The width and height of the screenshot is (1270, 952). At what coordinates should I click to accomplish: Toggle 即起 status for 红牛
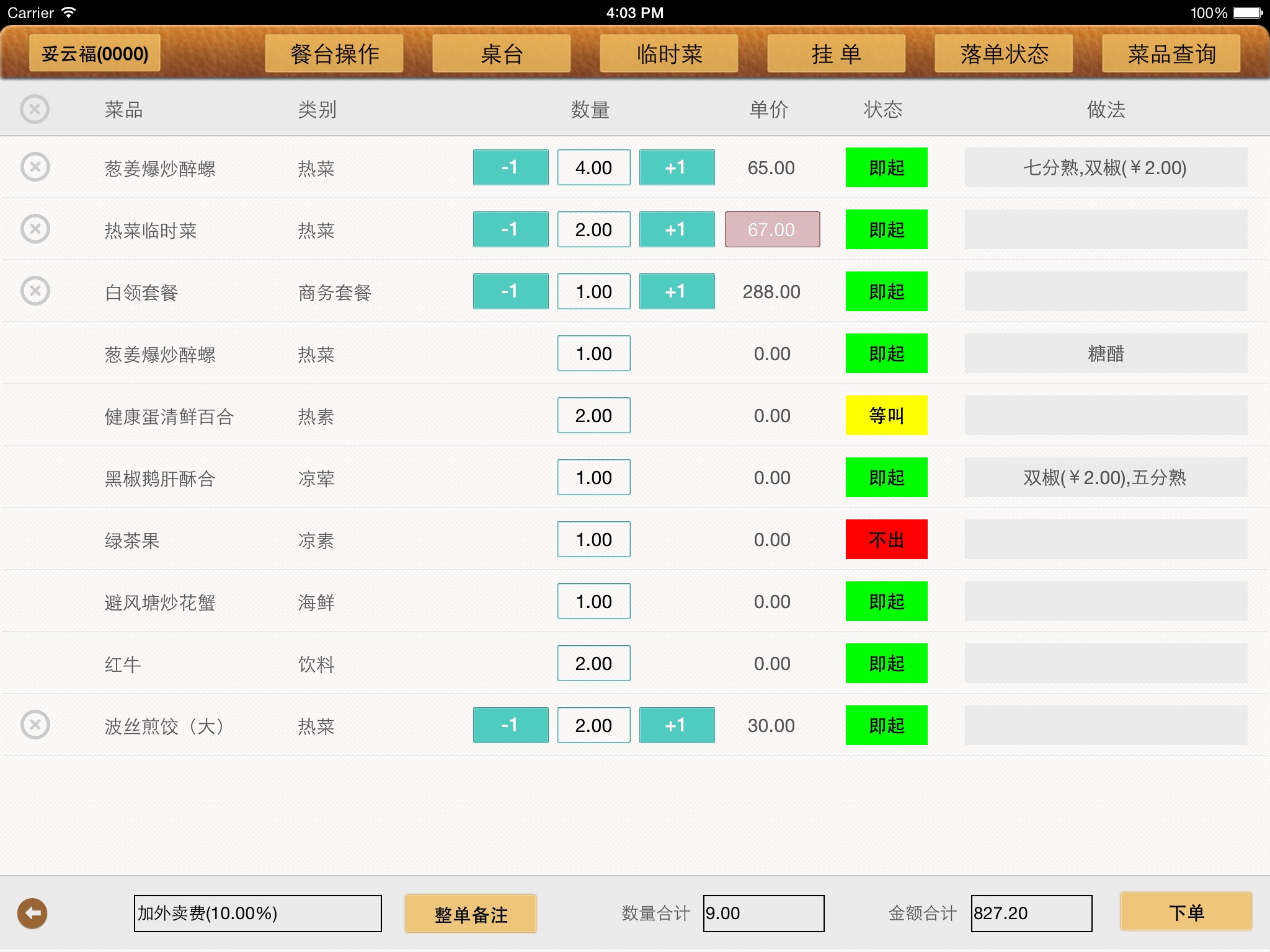pos(887,663)
